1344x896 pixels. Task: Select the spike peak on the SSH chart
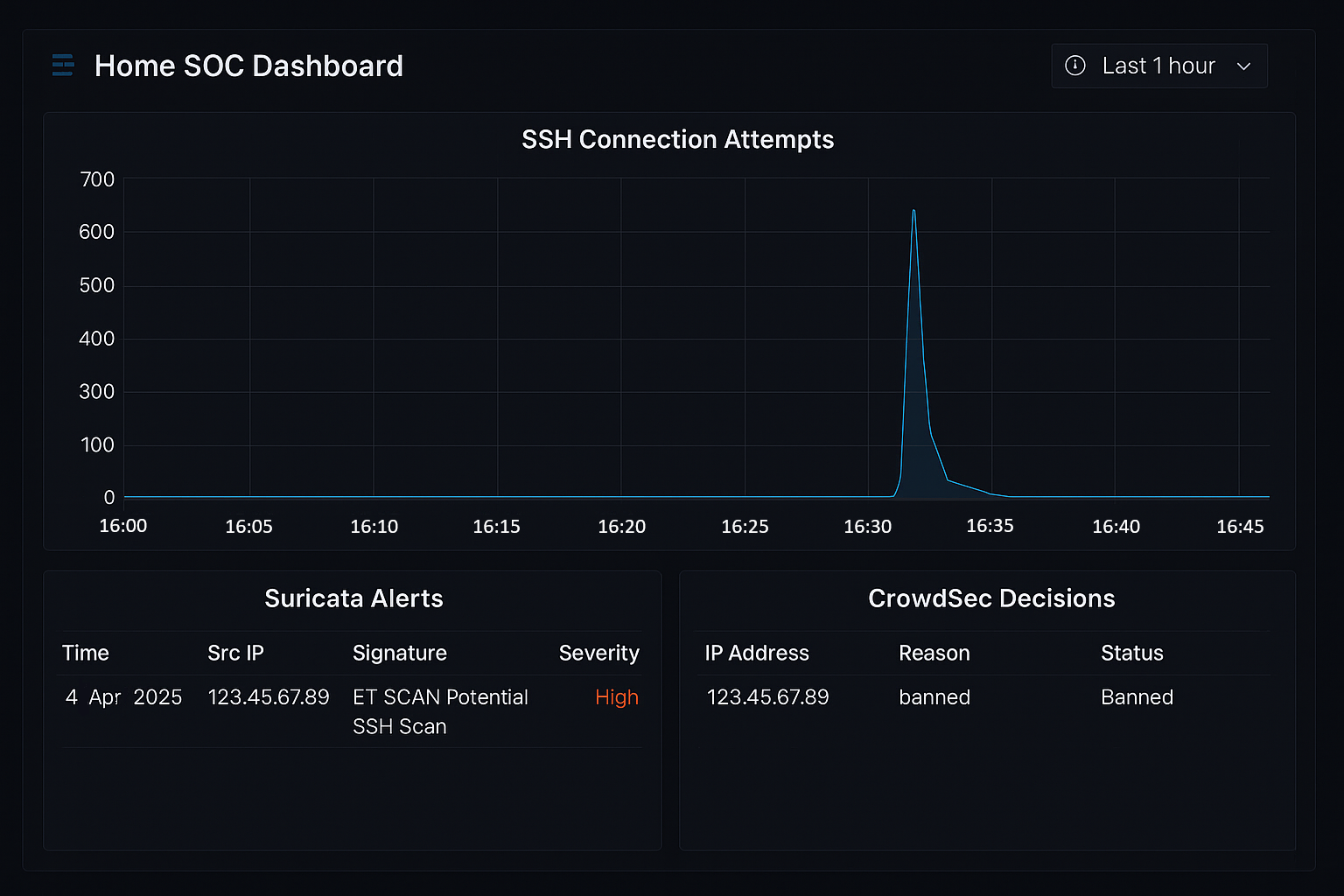pos(913,211)
